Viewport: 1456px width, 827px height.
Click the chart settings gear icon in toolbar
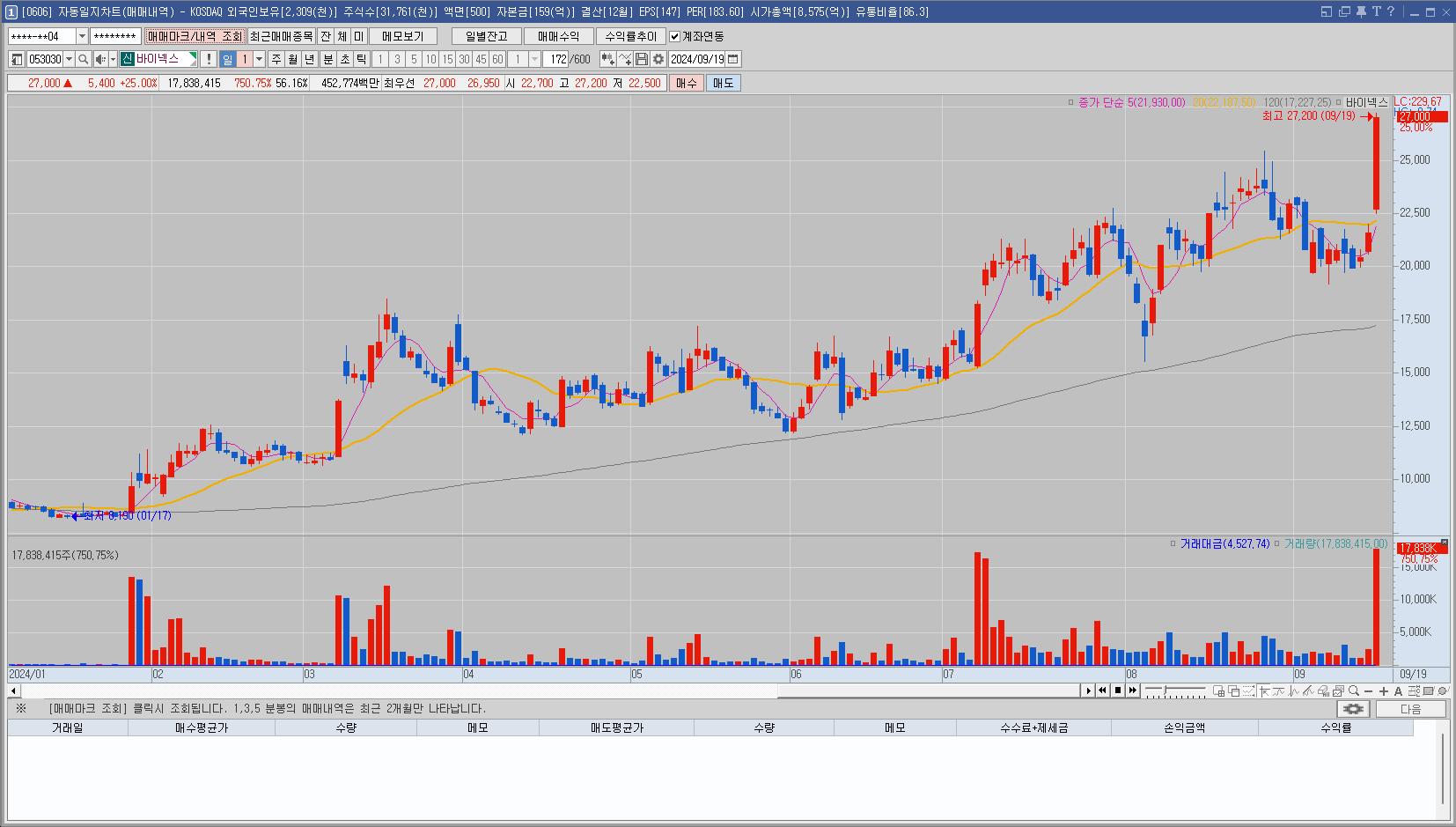coord(658,59)
